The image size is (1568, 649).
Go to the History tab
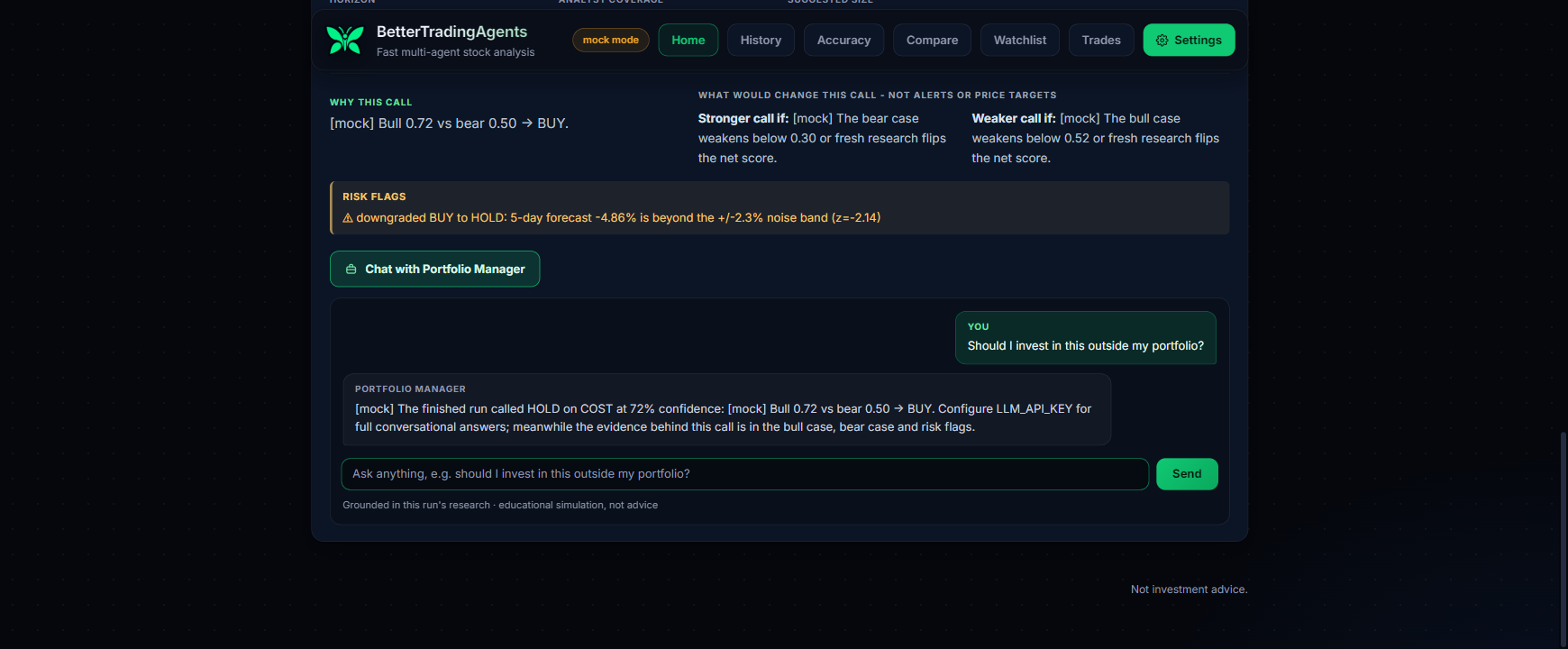tap(761, 41)
